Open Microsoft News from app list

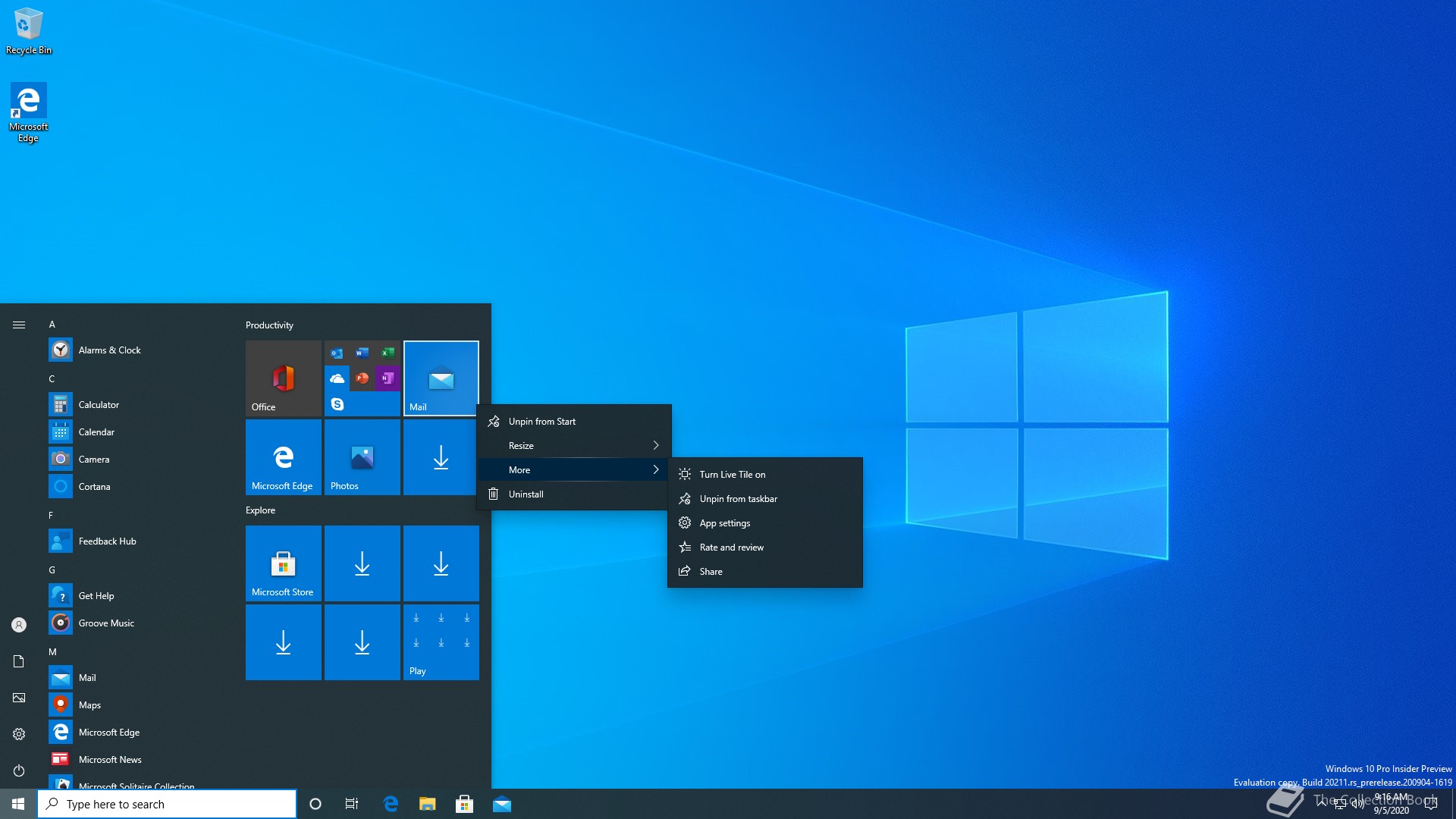click(x=141, y=759)
